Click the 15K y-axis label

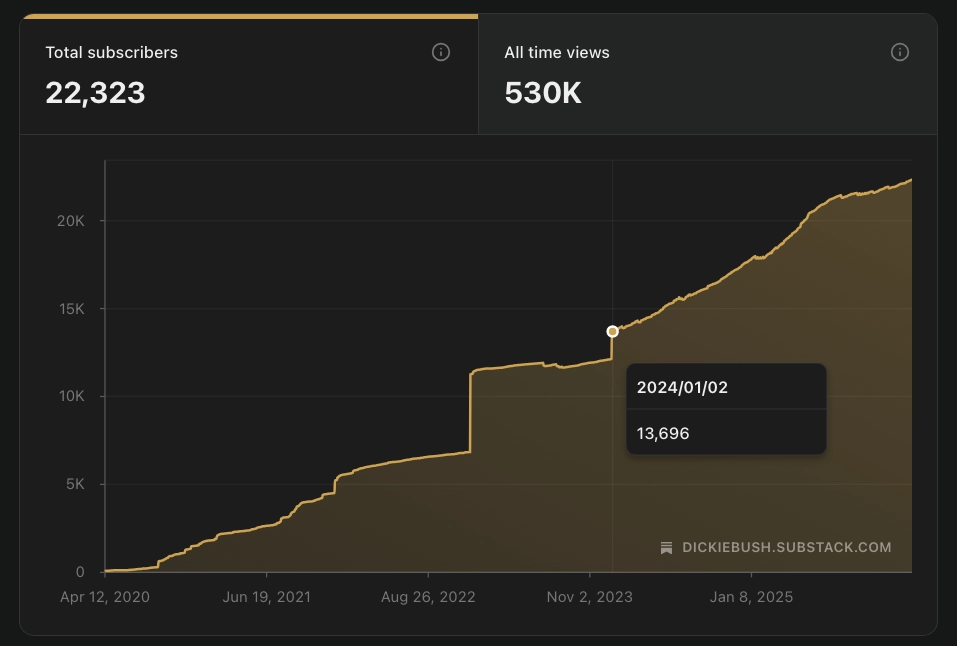coord(71,309)
